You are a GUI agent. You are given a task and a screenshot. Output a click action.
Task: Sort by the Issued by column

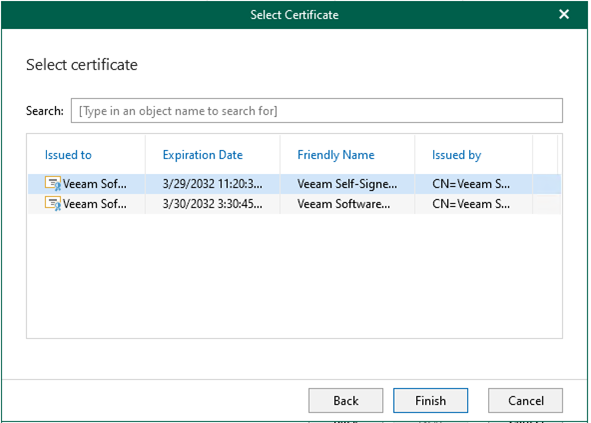click(x=456, y=155)
